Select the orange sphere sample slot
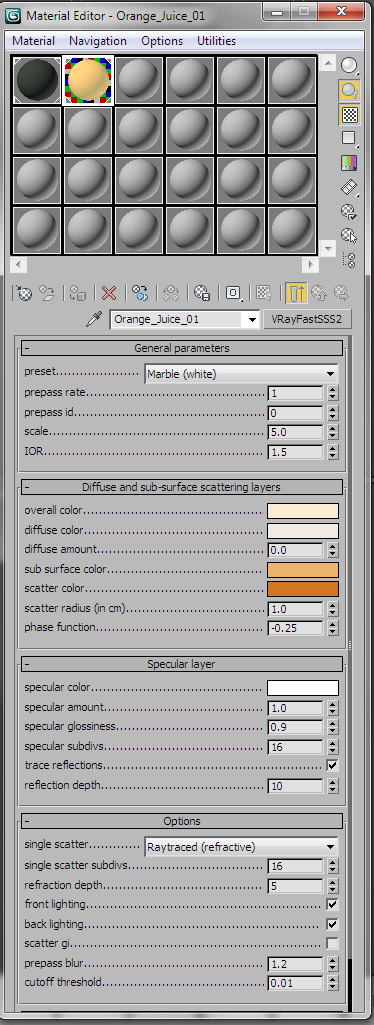The width and height of the screenshot is (374, 1025). click(x=88, y=80)
